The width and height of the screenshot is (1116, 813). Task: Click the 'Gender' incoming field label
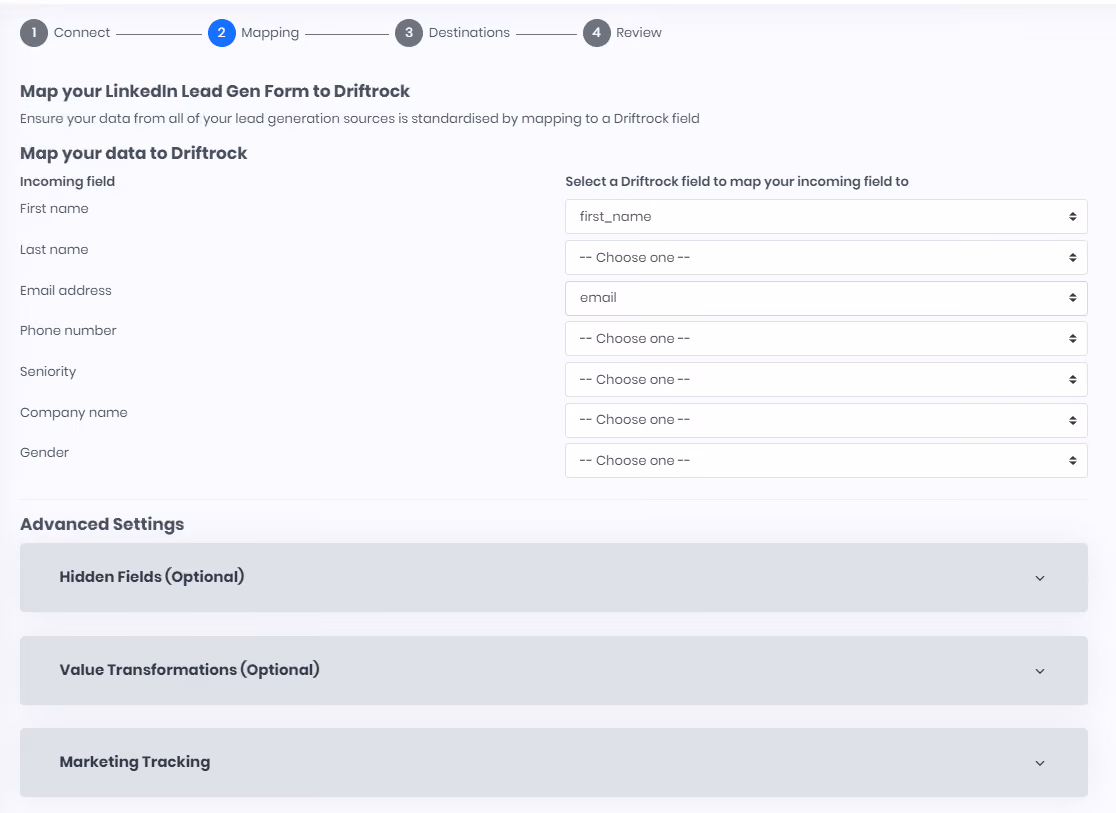(44, 453)
